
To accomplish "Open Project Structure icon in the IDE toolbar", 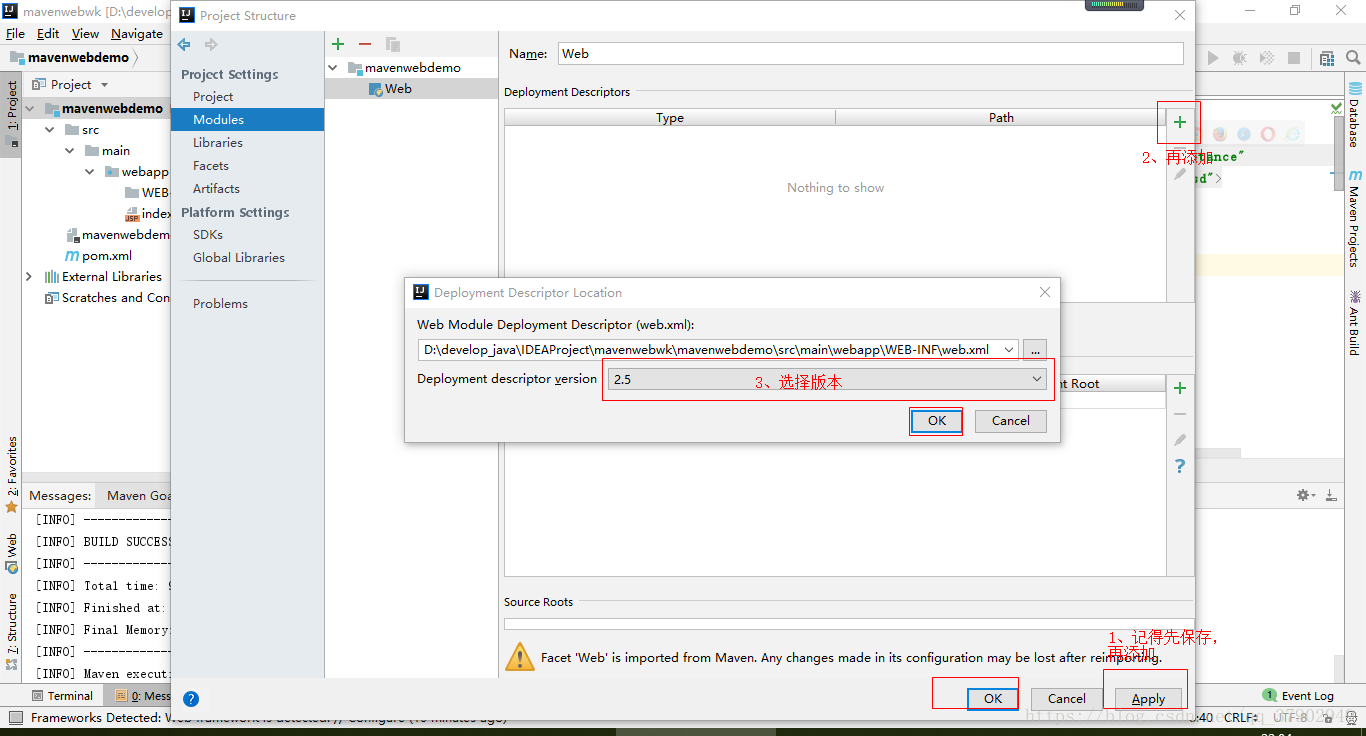I will 1327,59.
